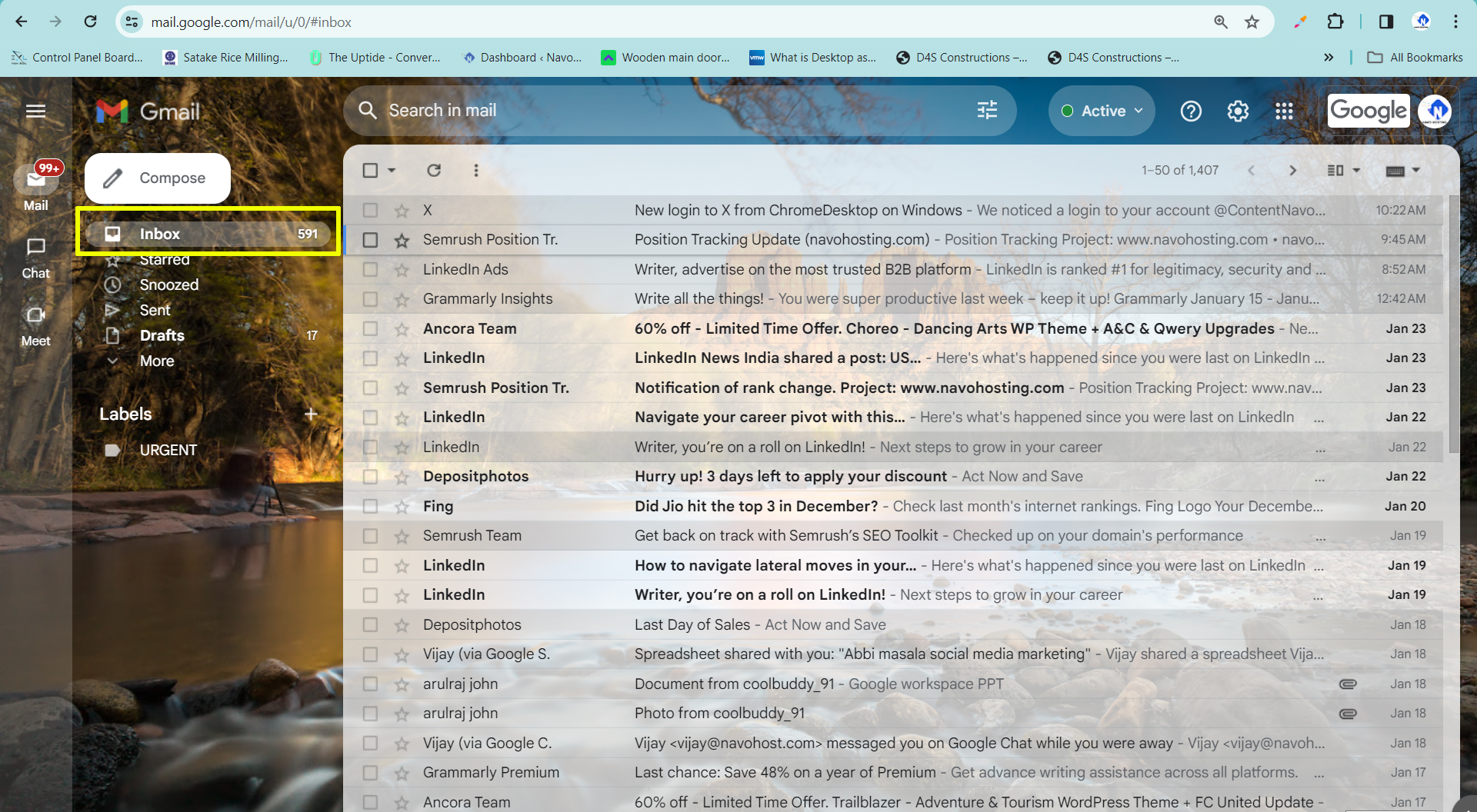The height and width of the screenshot is (812, 1477).
Task: Show hidden bookmarks with double chevron
Action: click(1329, 57)
